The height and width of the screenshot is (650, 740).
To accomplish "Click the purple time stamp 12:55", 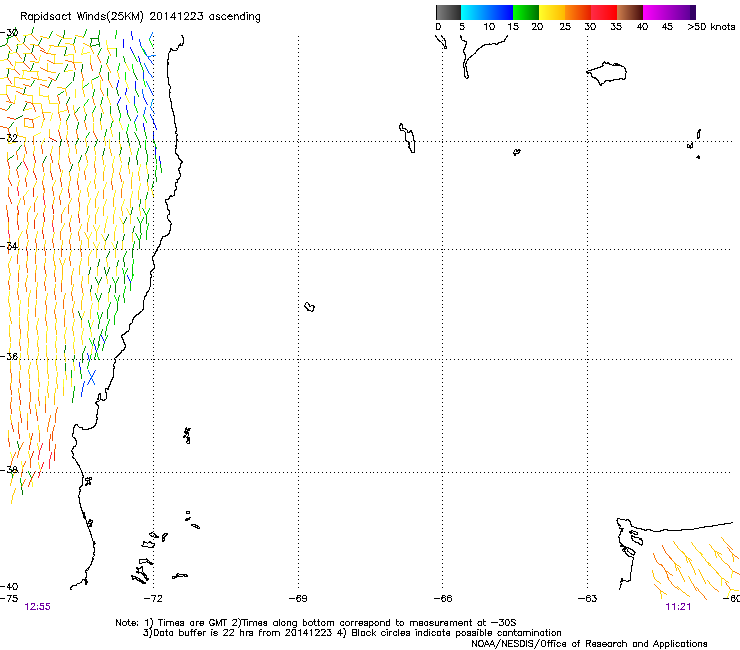I will point(37,607).
